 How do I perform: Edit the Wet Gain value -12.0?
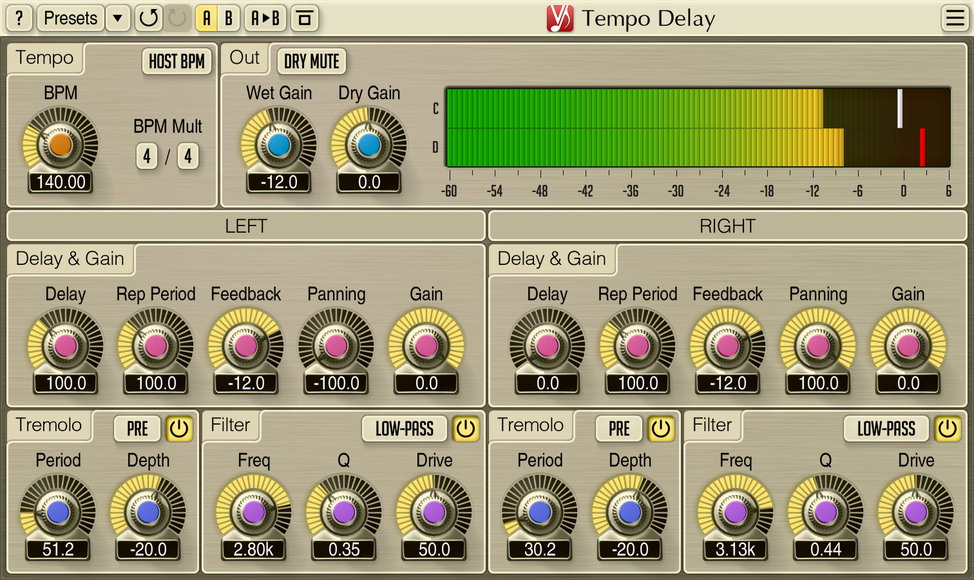tap(279, 182)
